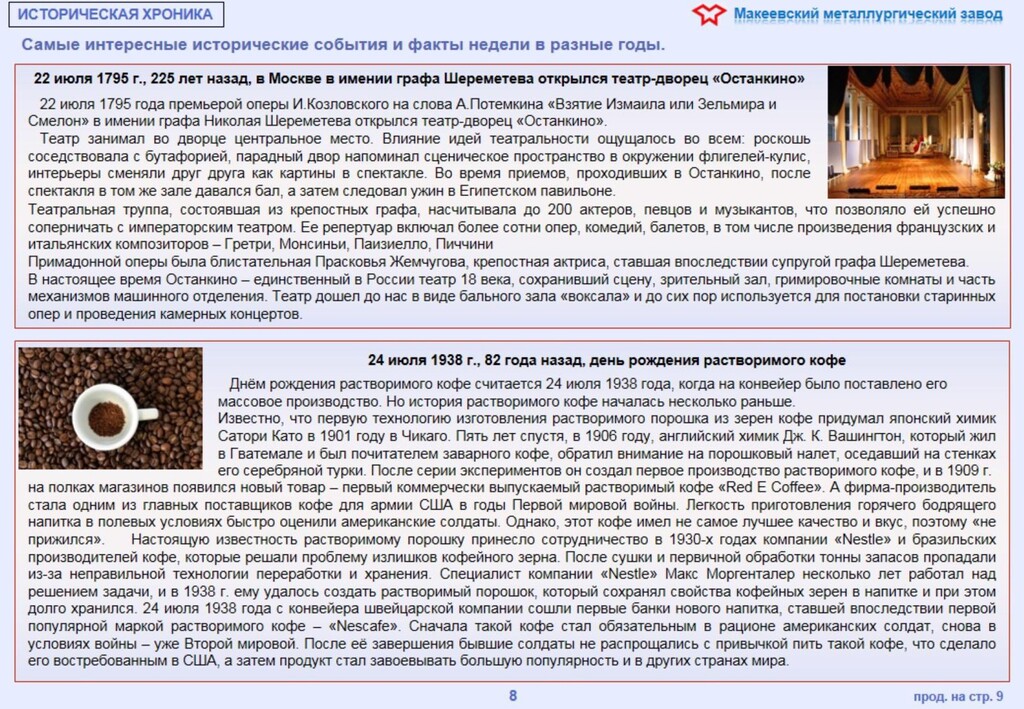1024x709 pixels.
Task: Click the page number 8
Action: (513, 696)
